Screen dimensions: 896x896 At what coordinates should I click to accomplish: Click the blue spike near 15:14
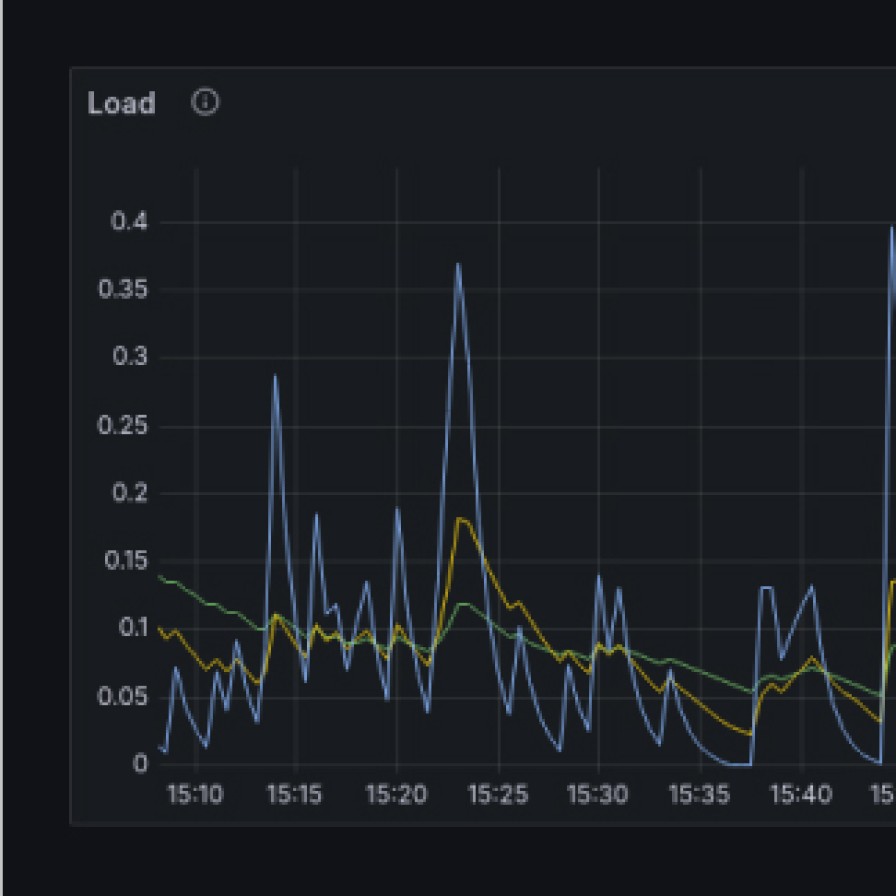coord(275,377)
